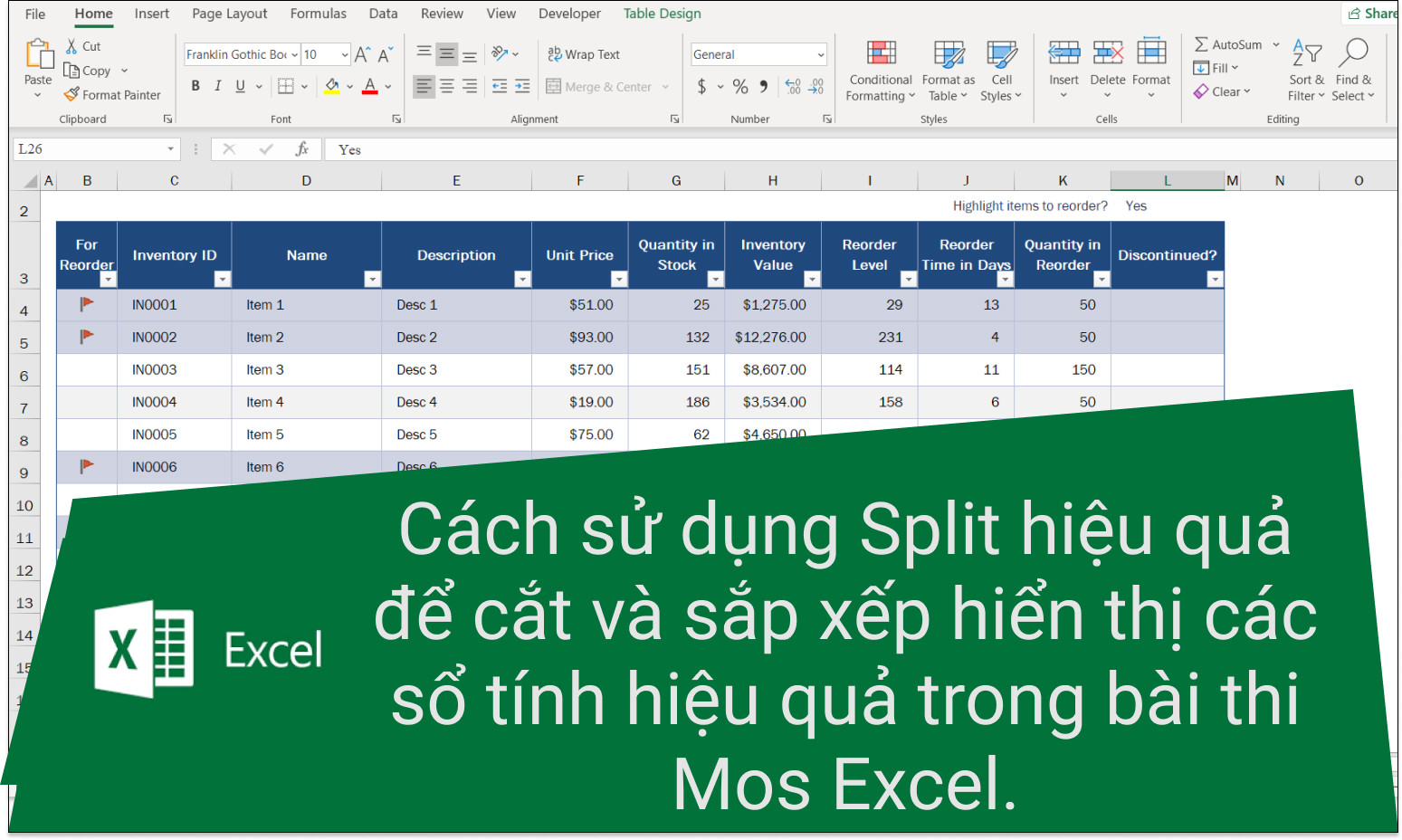Open the Formulas ribbon tab

(318, 14)
